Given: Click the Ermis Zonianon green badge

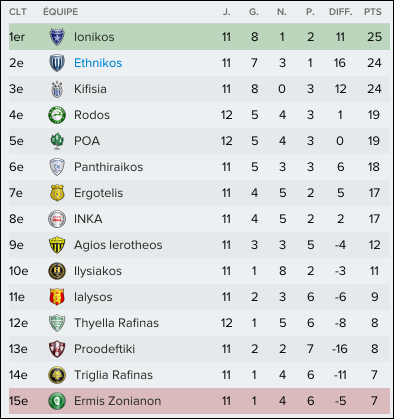Looking at the screenshot, I should pyautogui.click(x=57, y=401).
